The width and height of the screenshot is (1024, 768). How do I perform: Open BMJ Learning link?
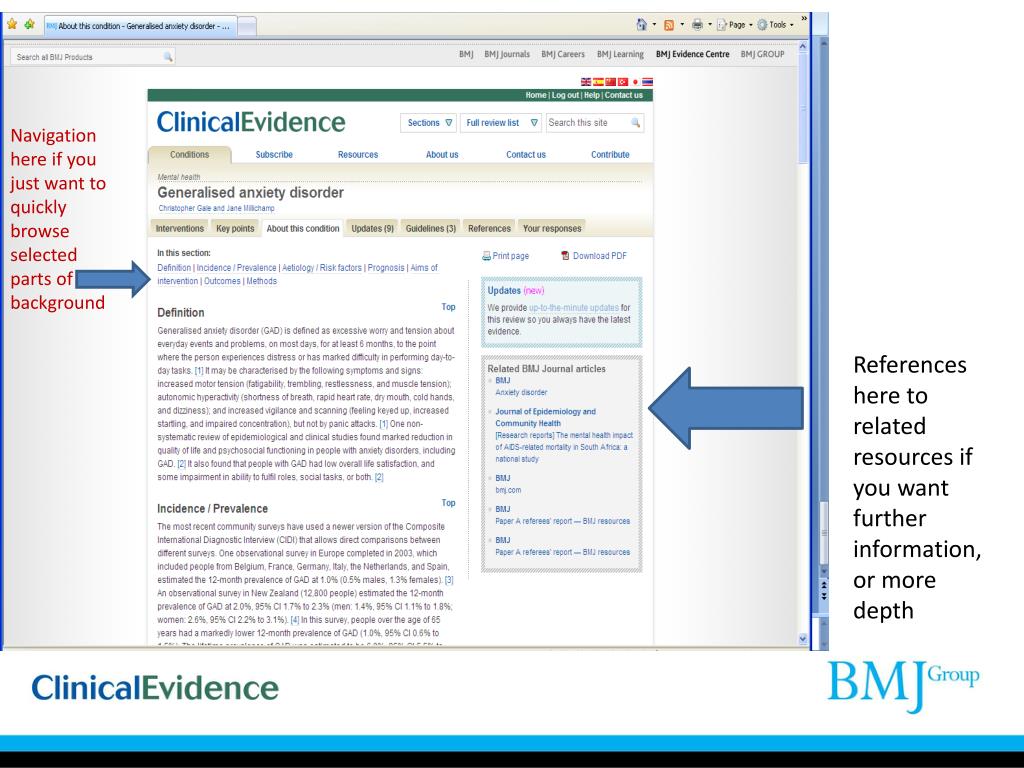coord(620,54)
